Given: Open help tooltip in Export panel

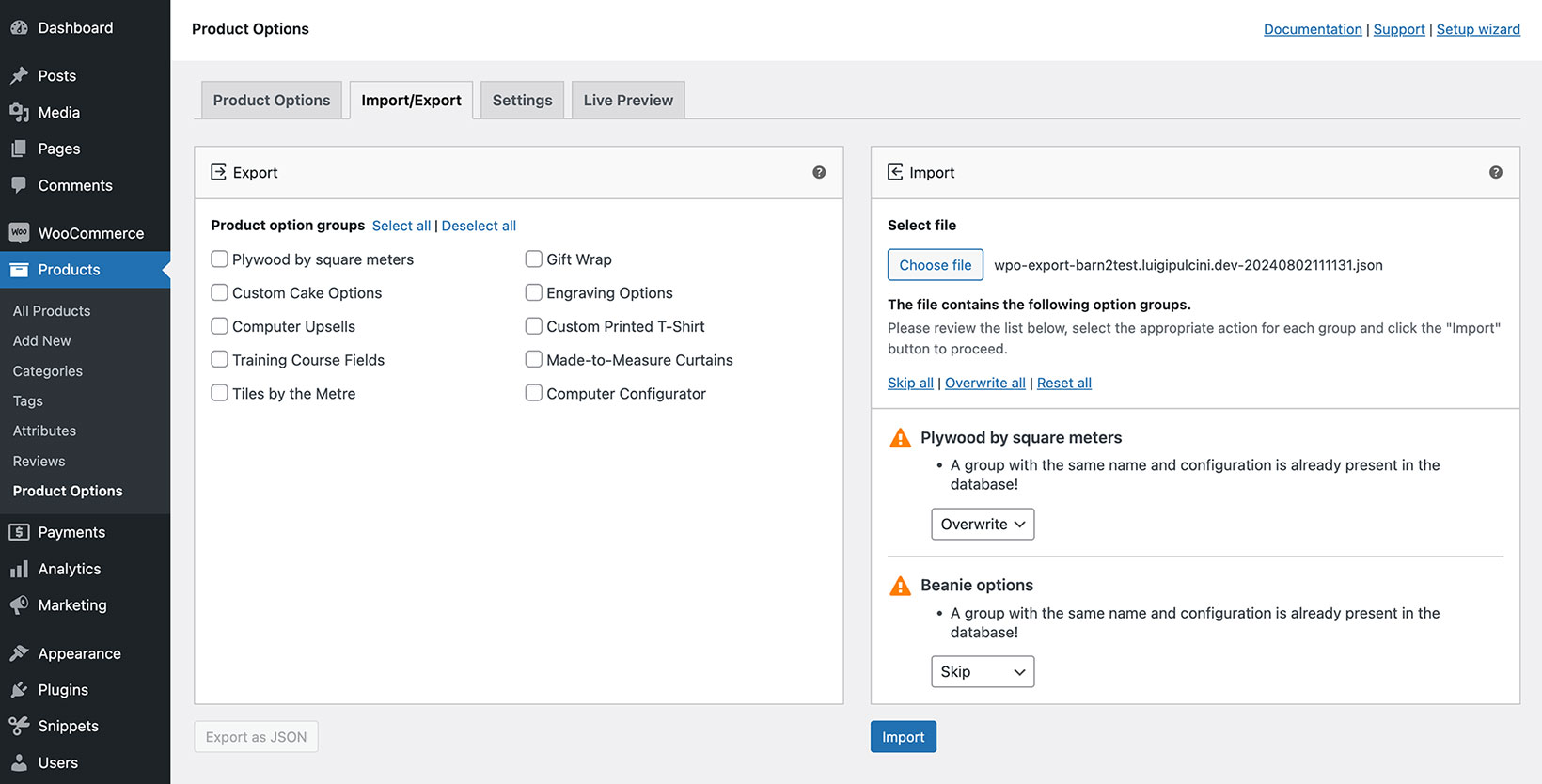Looking at the screenshot, I should pyautogui.click(x=819, y=172).
